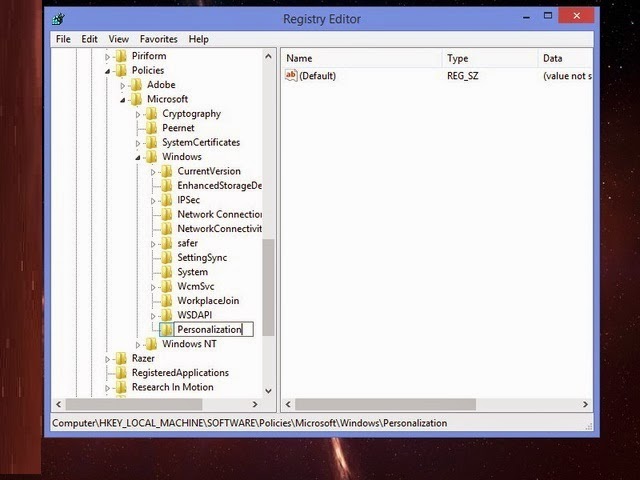Expand the CurrentVersion key
640x480 pixels.
[x=153, y=172]
